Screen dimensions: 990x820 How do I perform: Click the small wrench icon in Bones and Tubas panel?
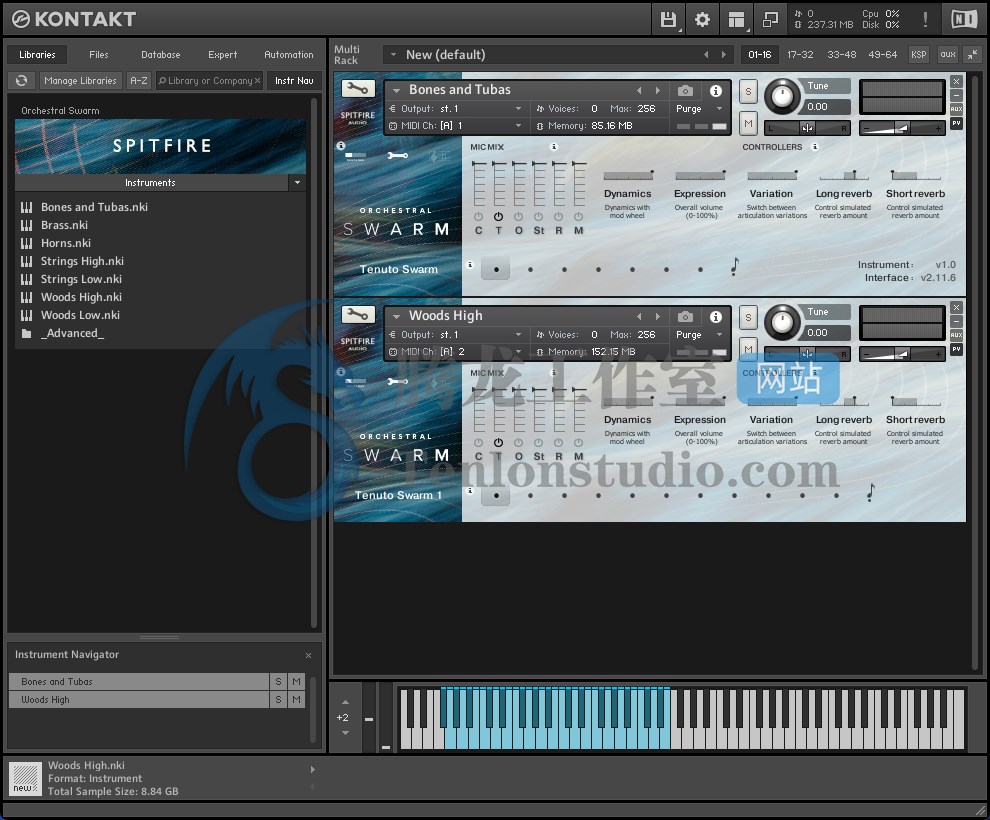tap(398, 155)
